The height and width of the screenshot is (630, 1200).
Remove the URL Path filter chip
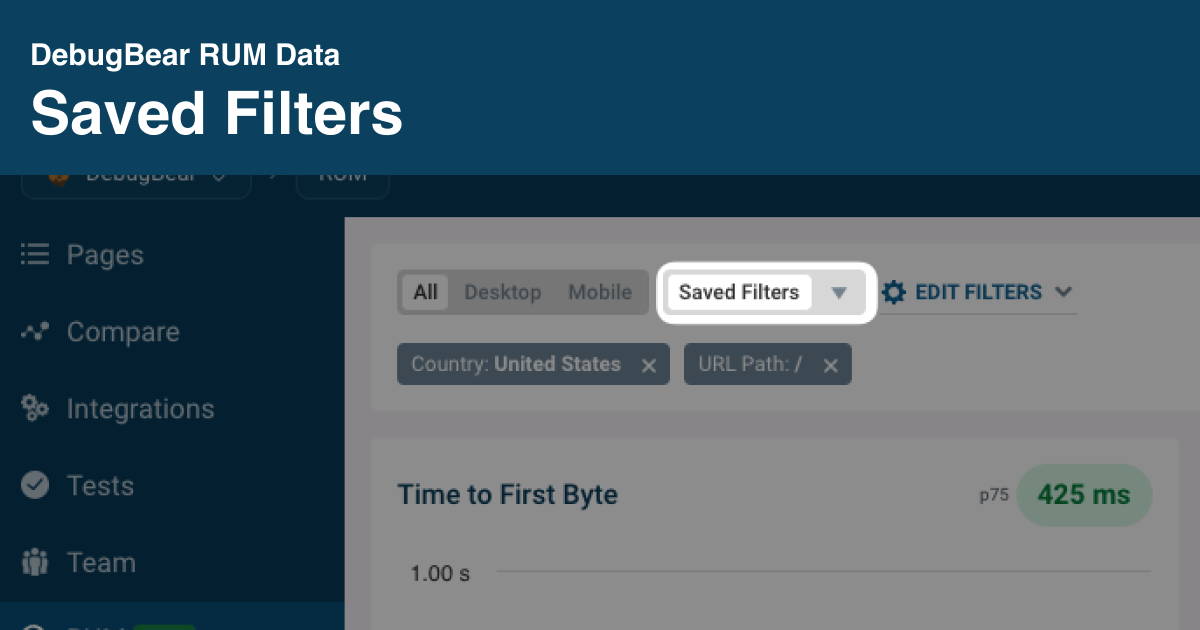coord(830,365)
